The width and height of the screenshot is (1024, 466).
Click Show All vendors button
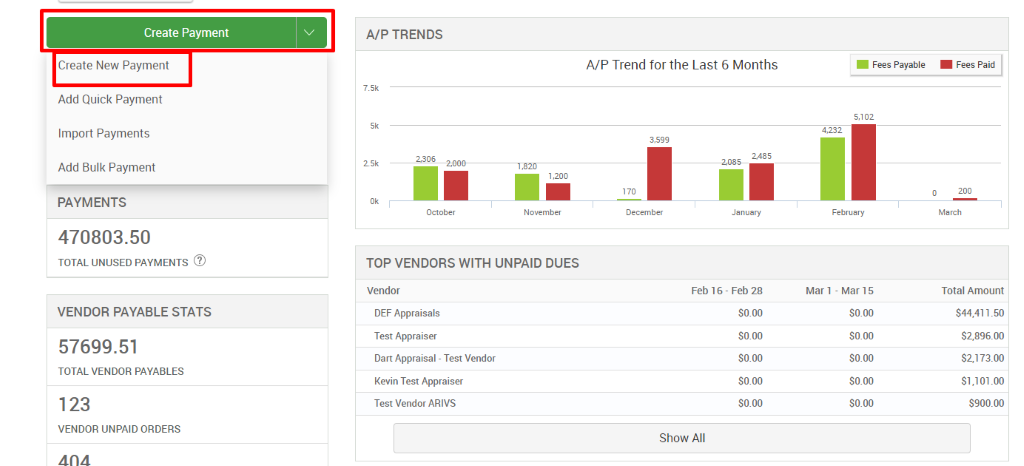682,438
